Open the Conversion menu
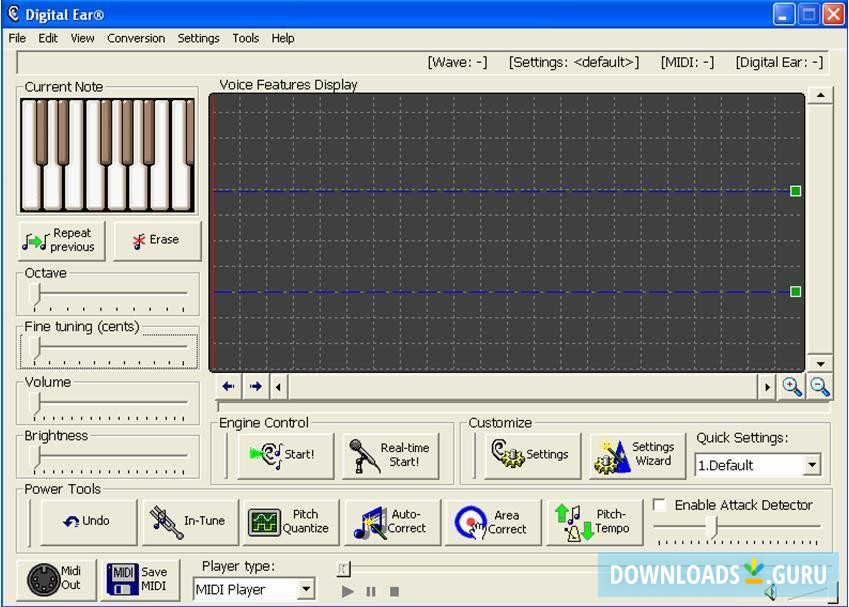849x607 pixels. 136,38
